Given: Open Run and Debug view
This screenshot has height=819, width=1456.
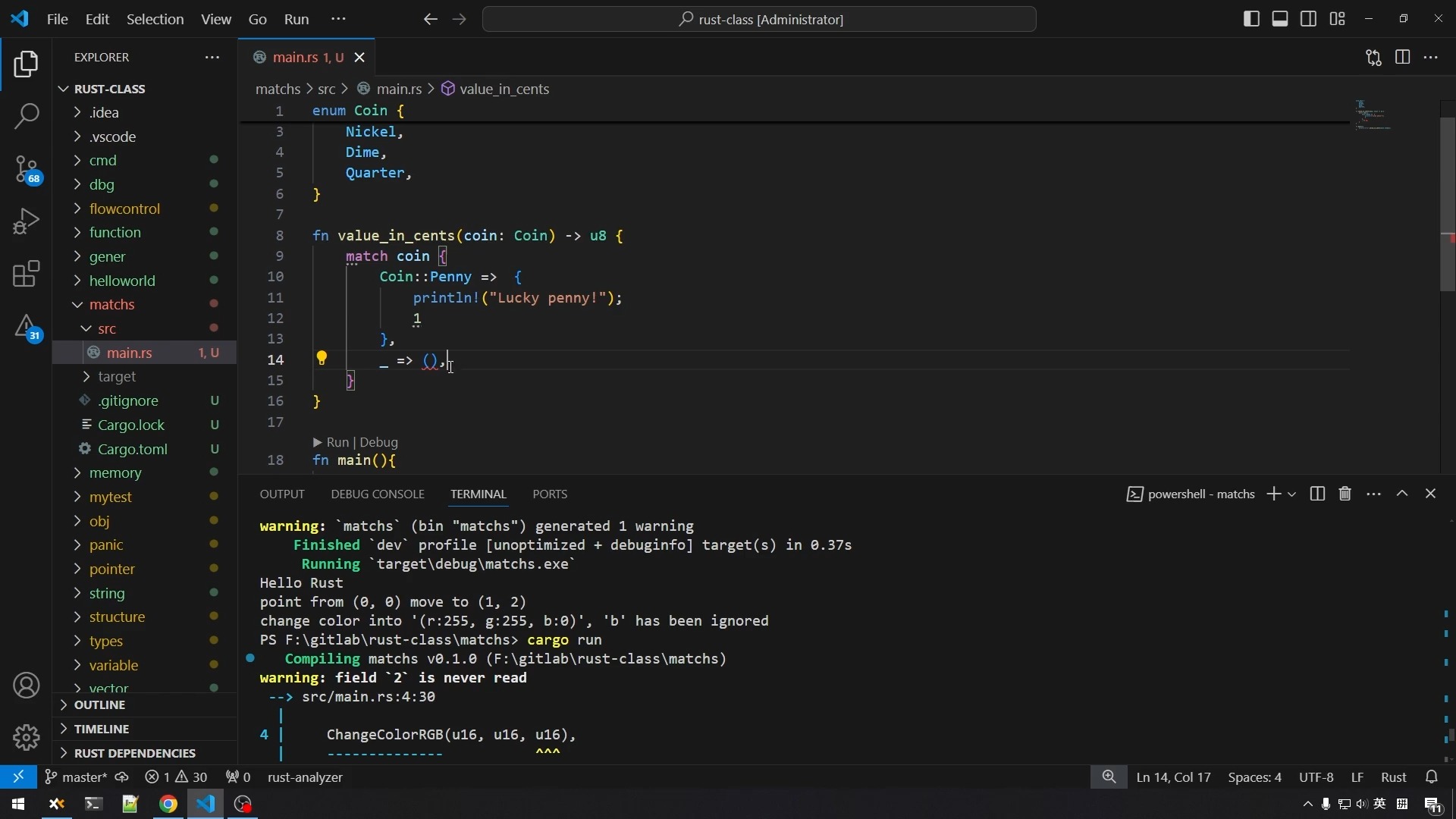Looking at the screenshot, I should pyautogui.click(x=27, y=222).
